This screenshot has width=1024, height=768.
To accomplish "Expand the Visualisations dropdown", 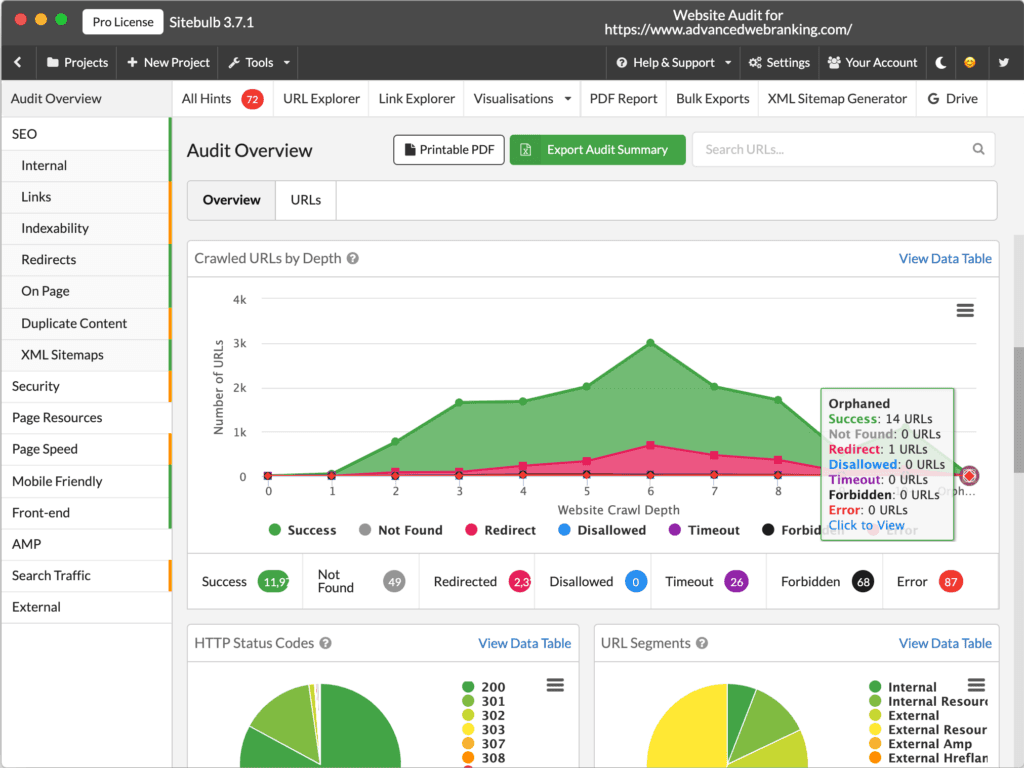I will 522,99.
